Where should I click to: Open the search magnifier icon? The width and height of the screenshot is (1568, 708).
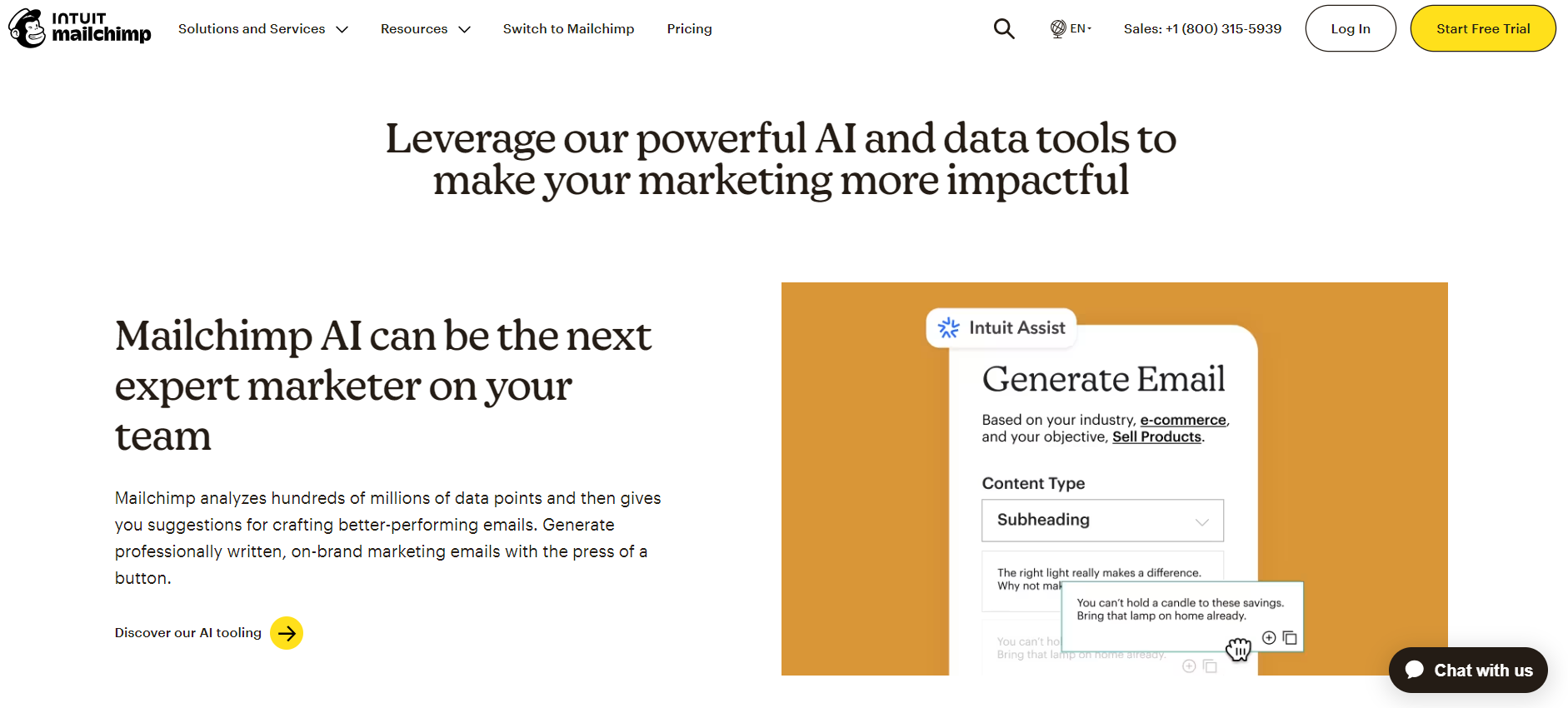(x=1004, y=29)
